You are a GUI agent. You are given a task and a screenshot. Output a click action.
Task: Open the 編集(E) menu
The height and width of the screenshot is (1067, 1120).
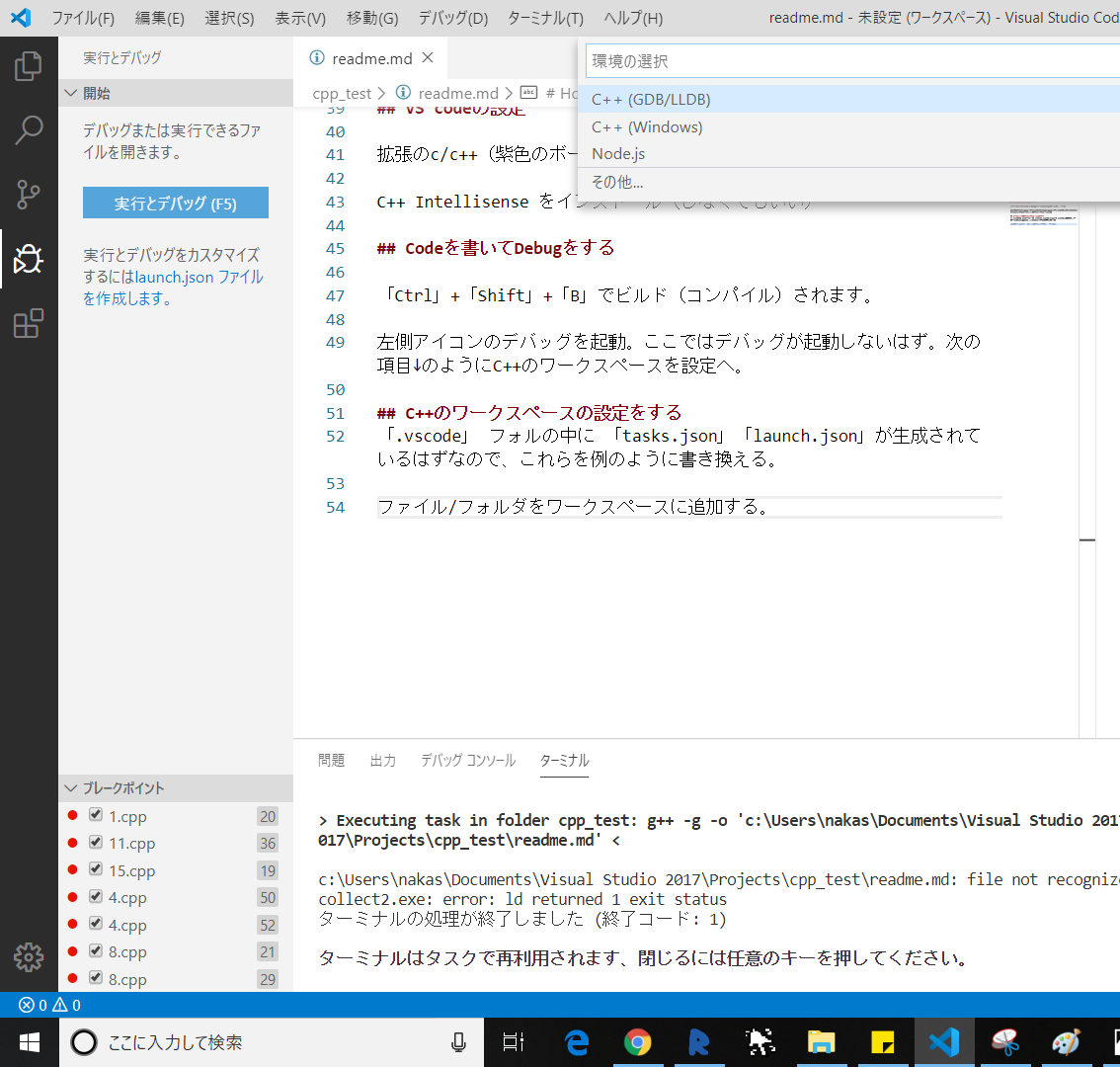(x=160, y=18)
